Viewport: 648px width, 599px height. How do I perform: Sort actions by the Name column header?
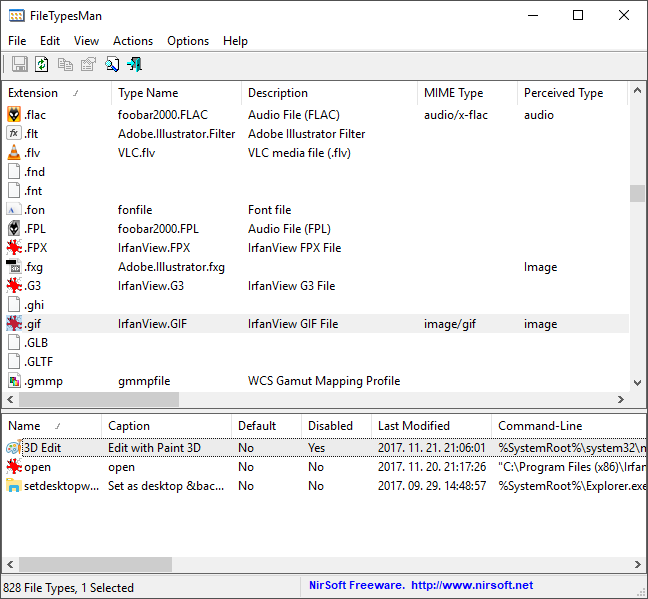(25, 426)
